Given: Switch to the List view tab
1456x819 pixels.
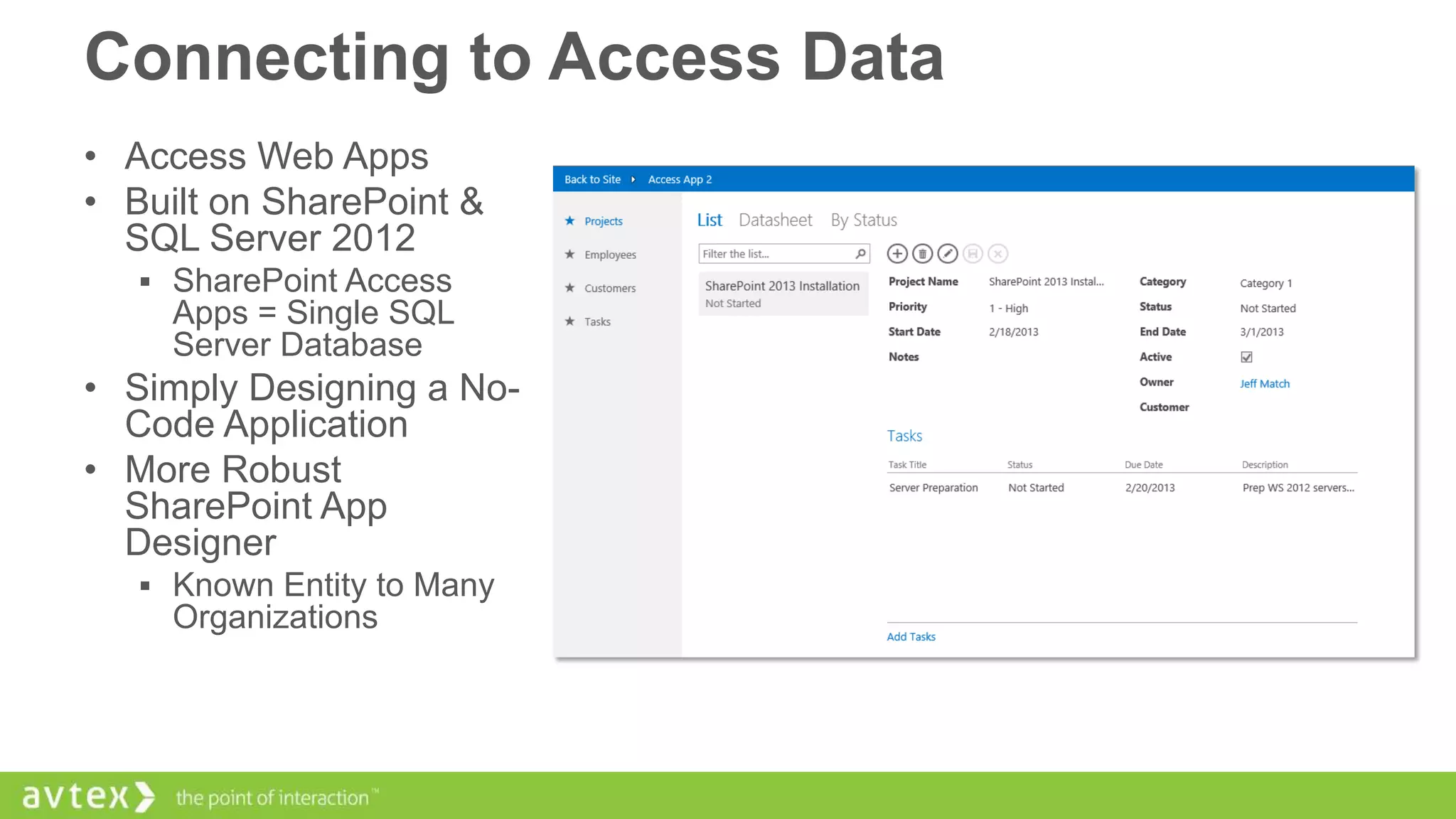Looking at the screenshot, I should (710, 220).
